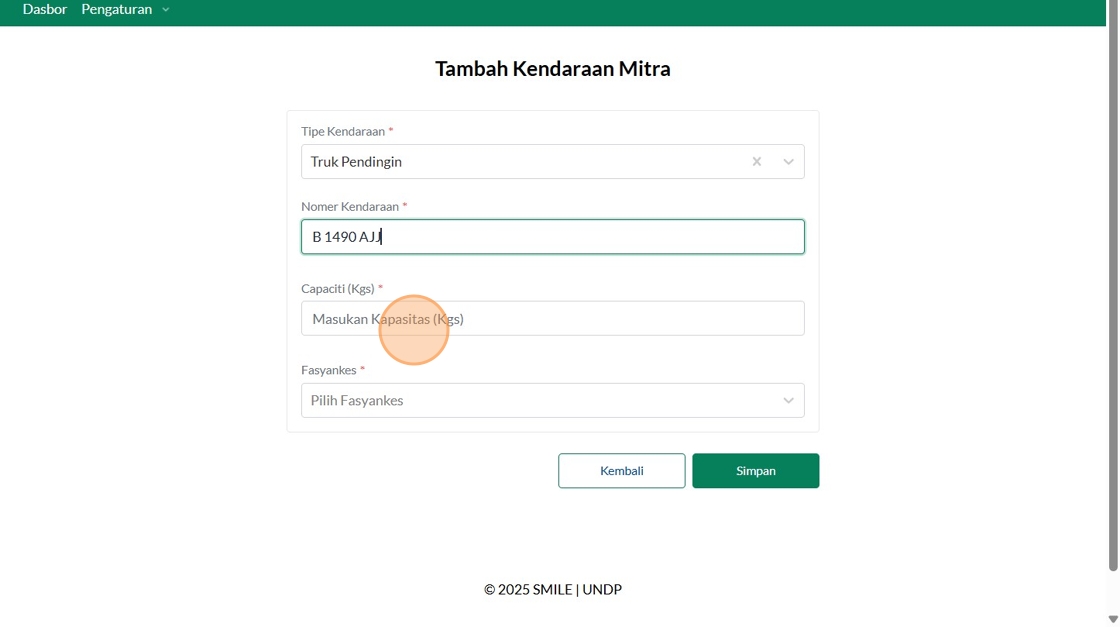Viewport: 1120px width, 627px height.
Task: Open the Fasyankes dropdown chevron
Action: [x=788, y=401]
